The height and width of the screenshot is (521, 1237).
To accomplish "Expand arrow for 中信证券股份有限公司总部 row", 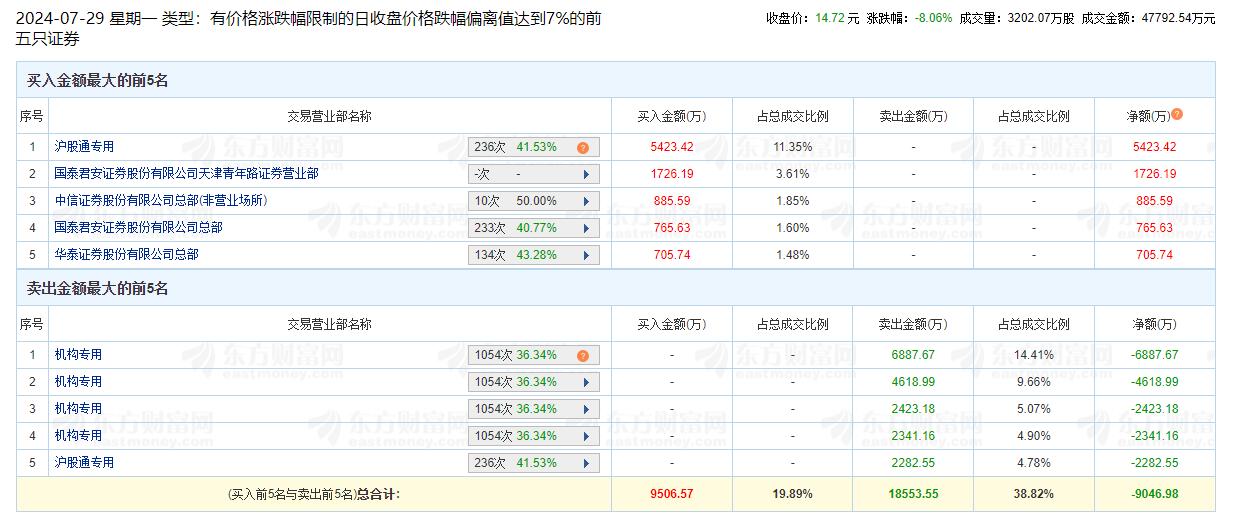I will coord(586,201).
